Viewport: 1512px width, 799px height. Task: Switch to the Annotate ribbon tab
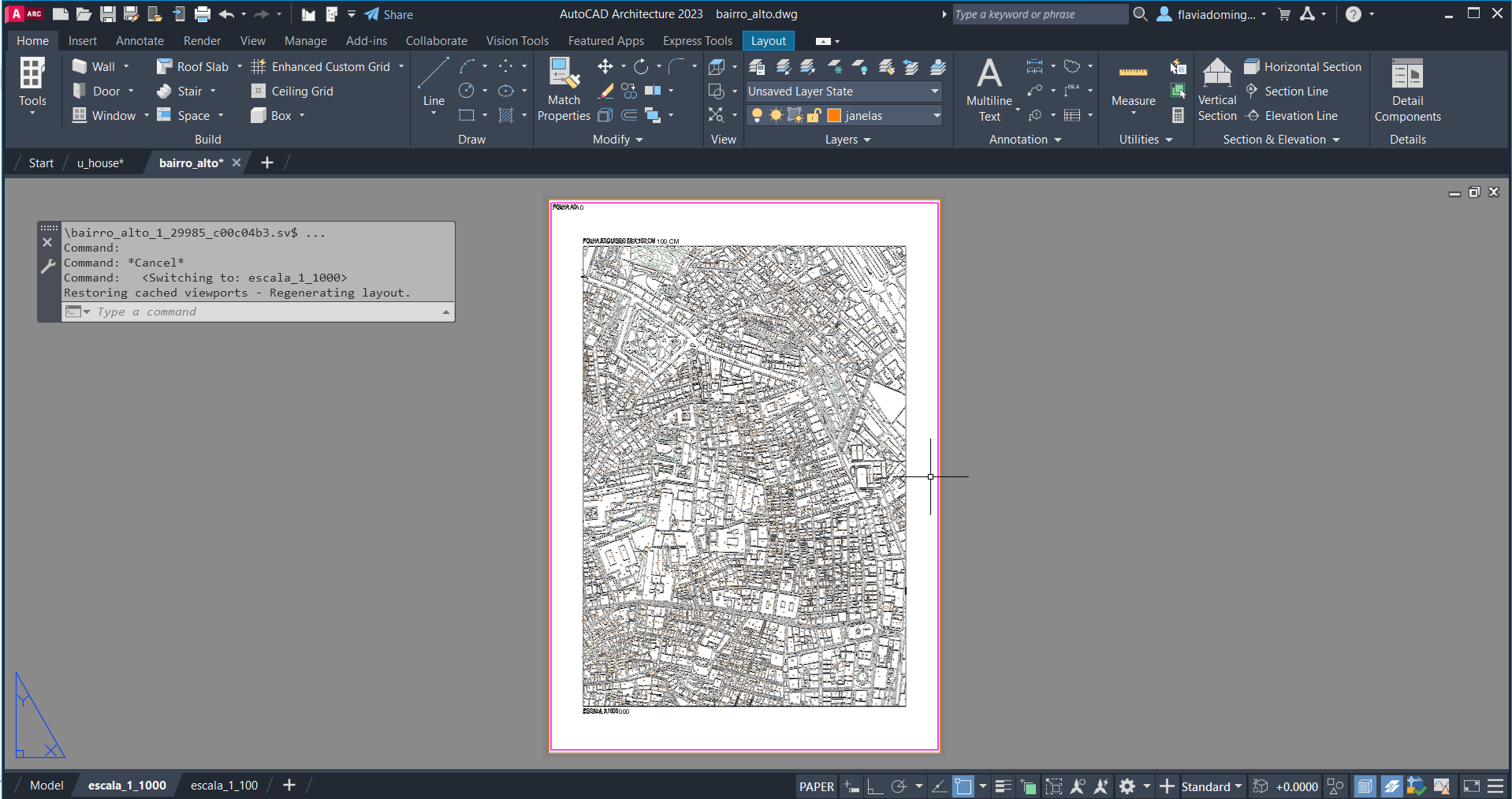click(140, 41)
